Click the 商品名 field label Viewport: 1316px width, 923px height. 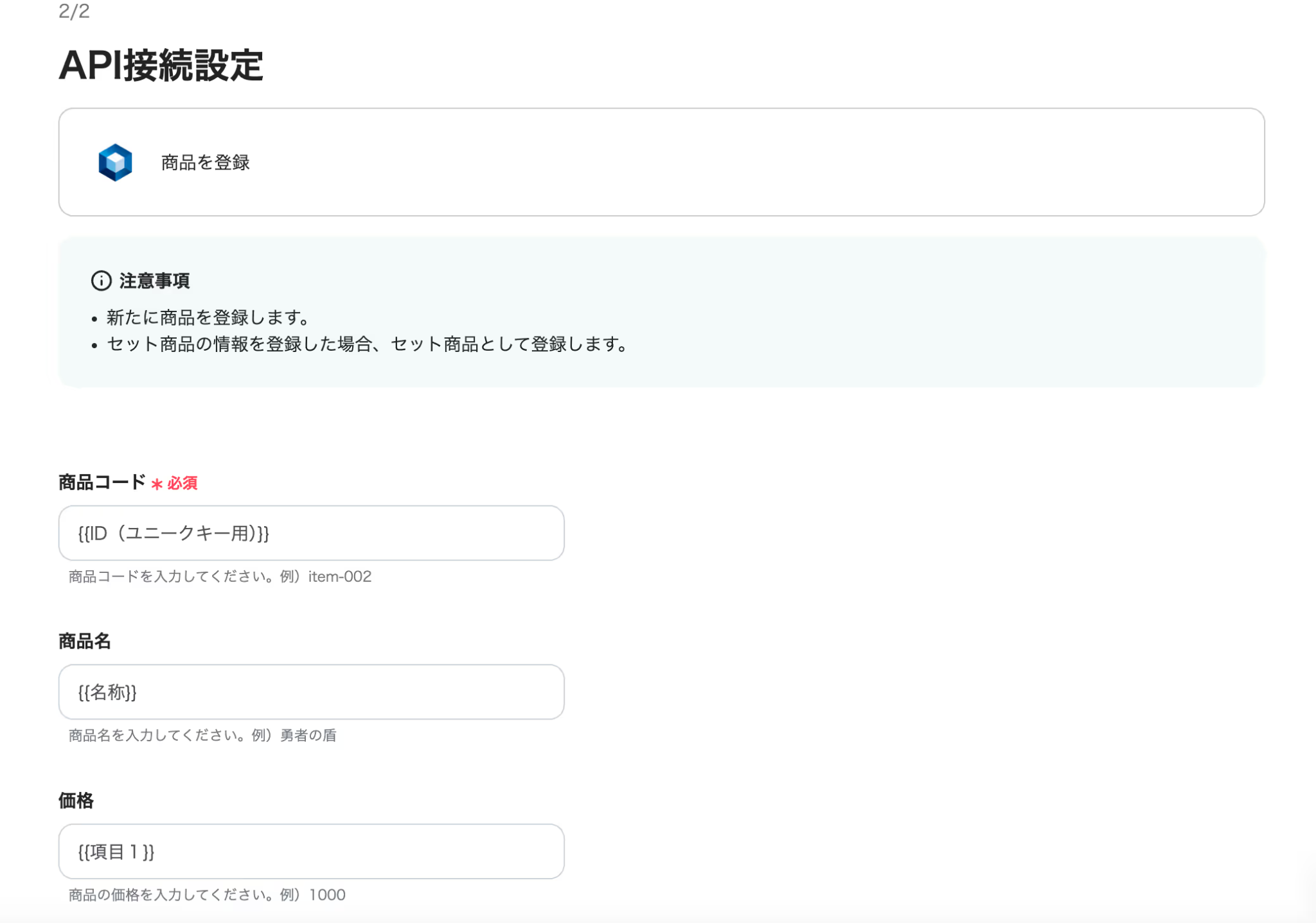tap(84, 641)
